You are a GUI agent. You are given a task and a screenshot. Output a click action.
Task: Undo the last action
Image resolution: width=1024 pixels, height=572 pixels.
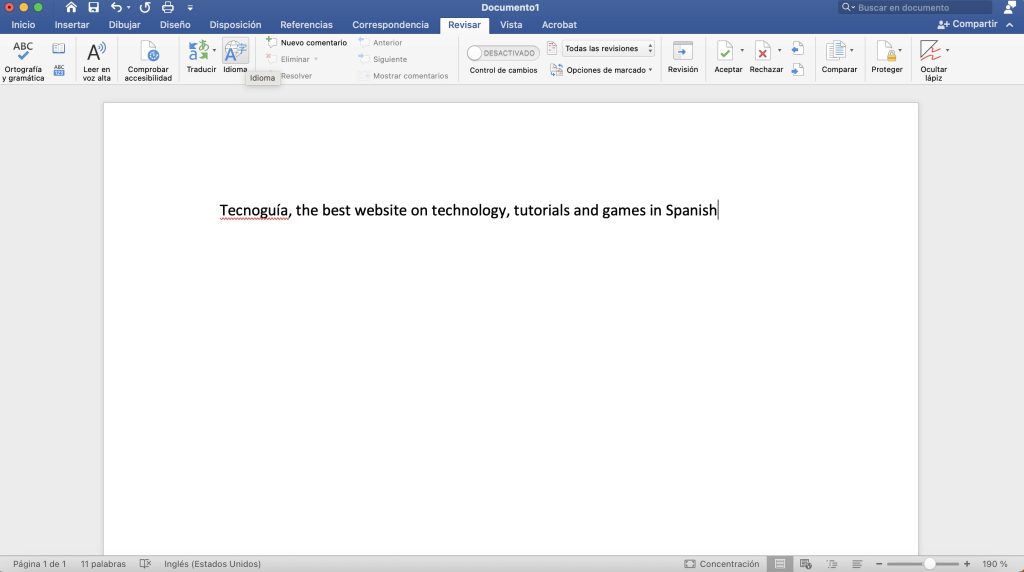pyautogui.click(x=116, y=7)
